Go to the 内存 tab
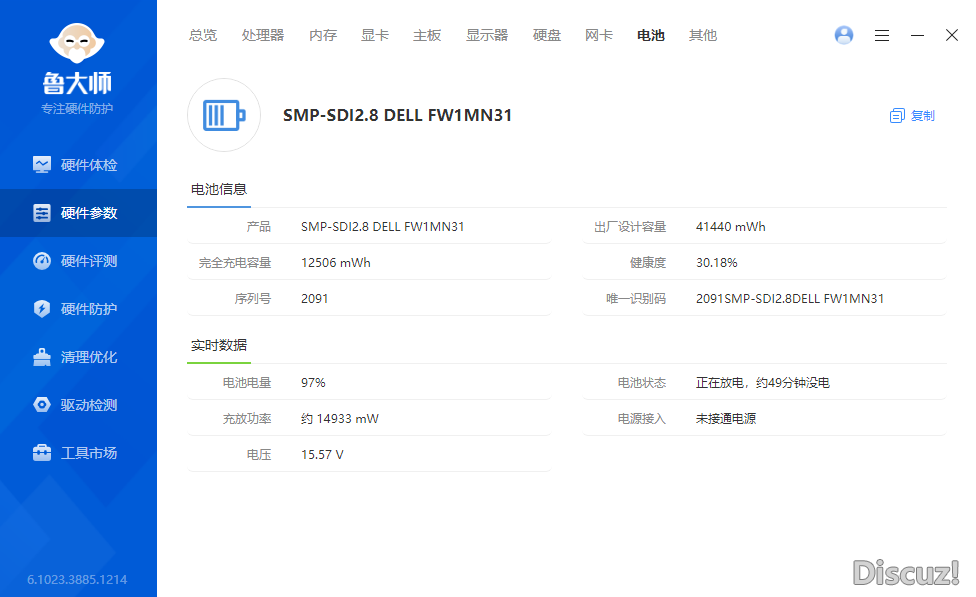The width and height of the screenshot is (976, 597). click(323, 35)
